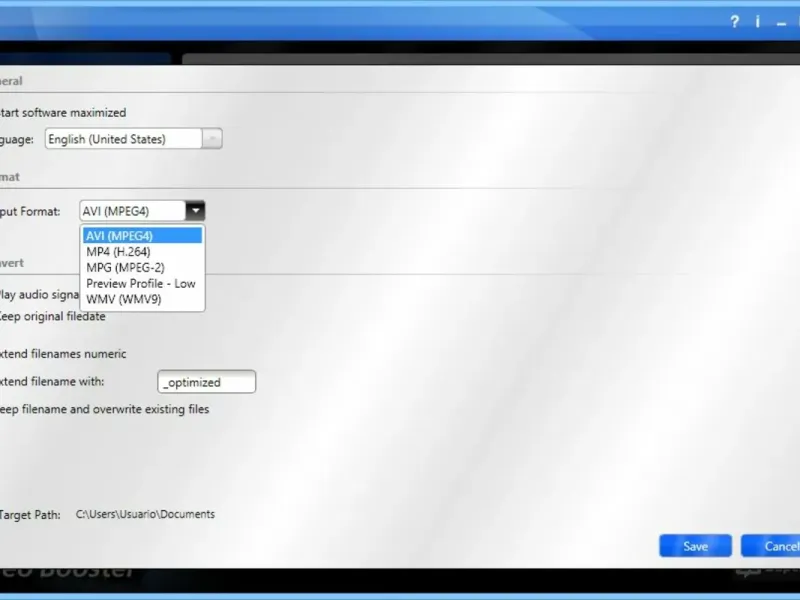Click the "Start software maximized" option label
The width and height of the screenshot is (800, 600).
[62, 113]
